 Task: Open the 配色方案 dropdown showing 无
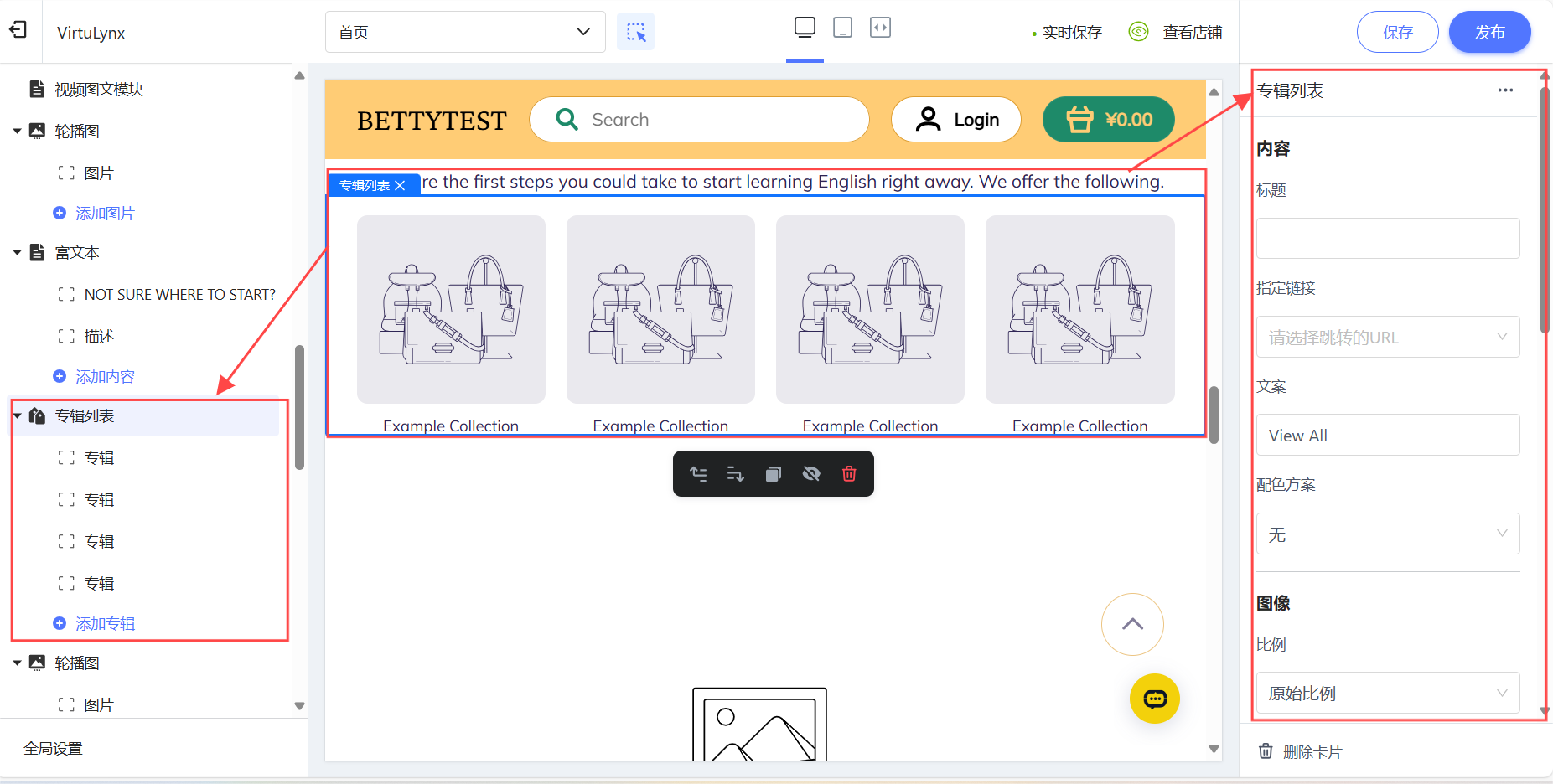coord(1388,534)
